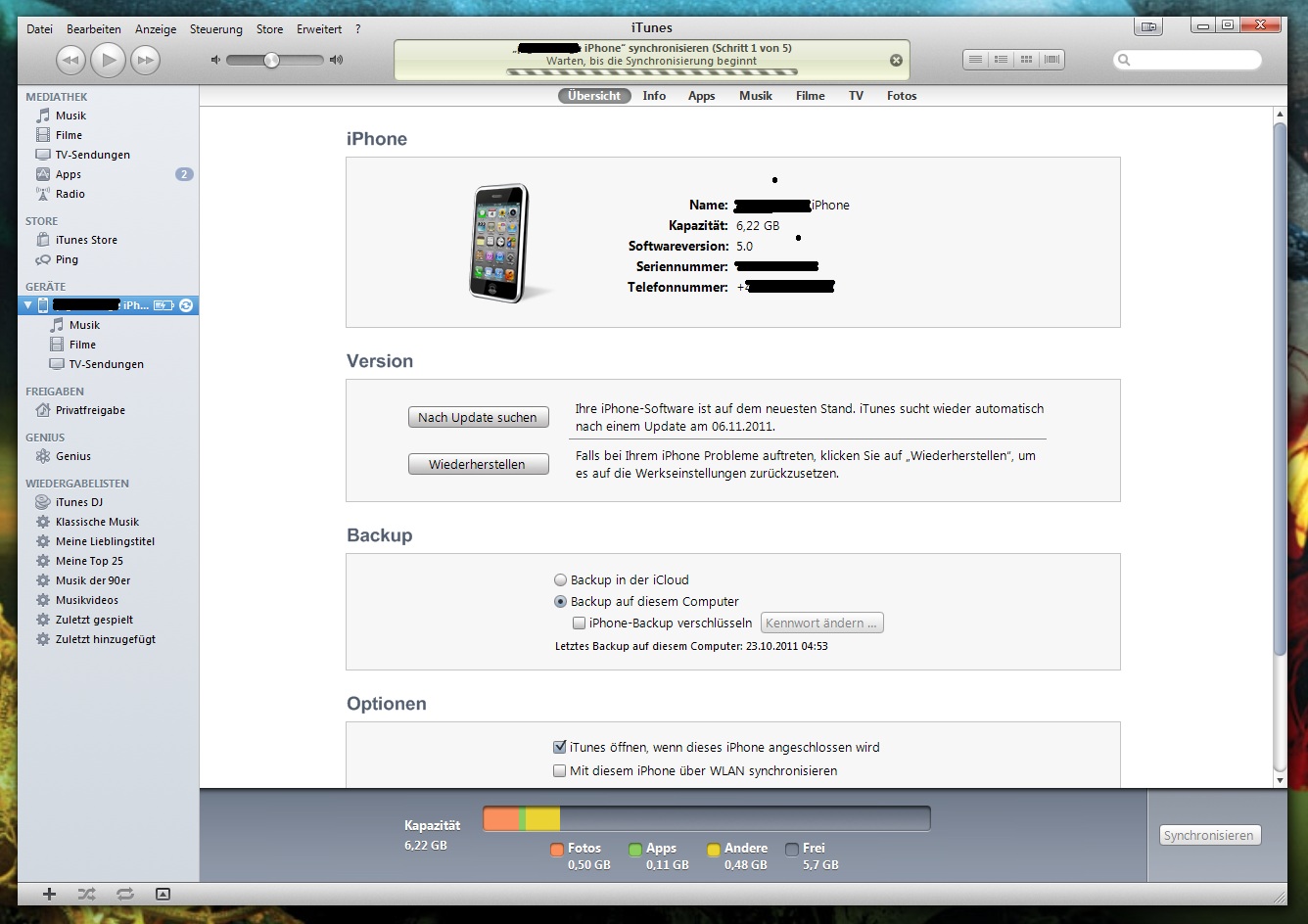
Task: Click the next track forward button
Action: point(145,61)
